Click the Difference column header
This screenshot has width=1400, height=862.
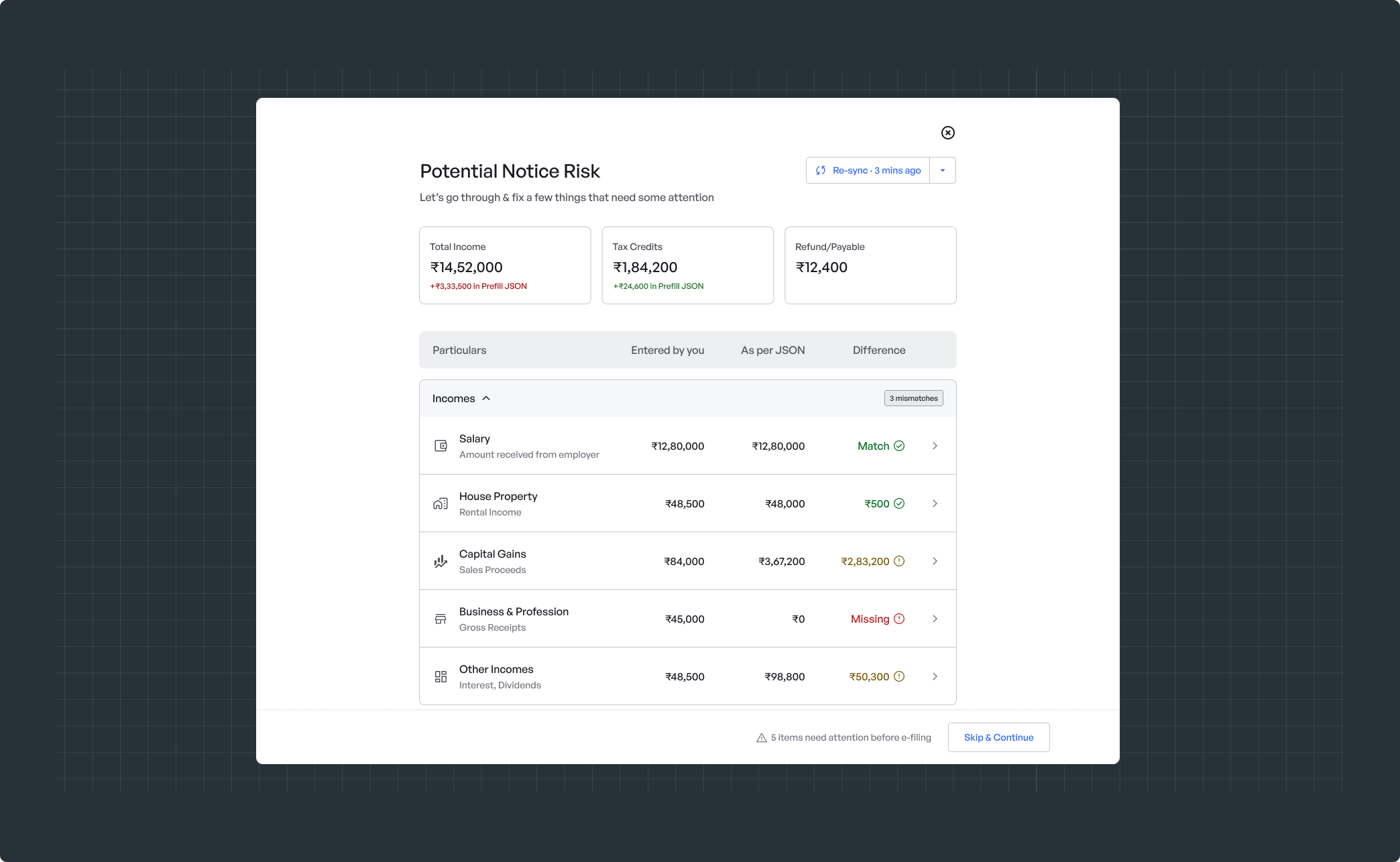coord(878,350)
